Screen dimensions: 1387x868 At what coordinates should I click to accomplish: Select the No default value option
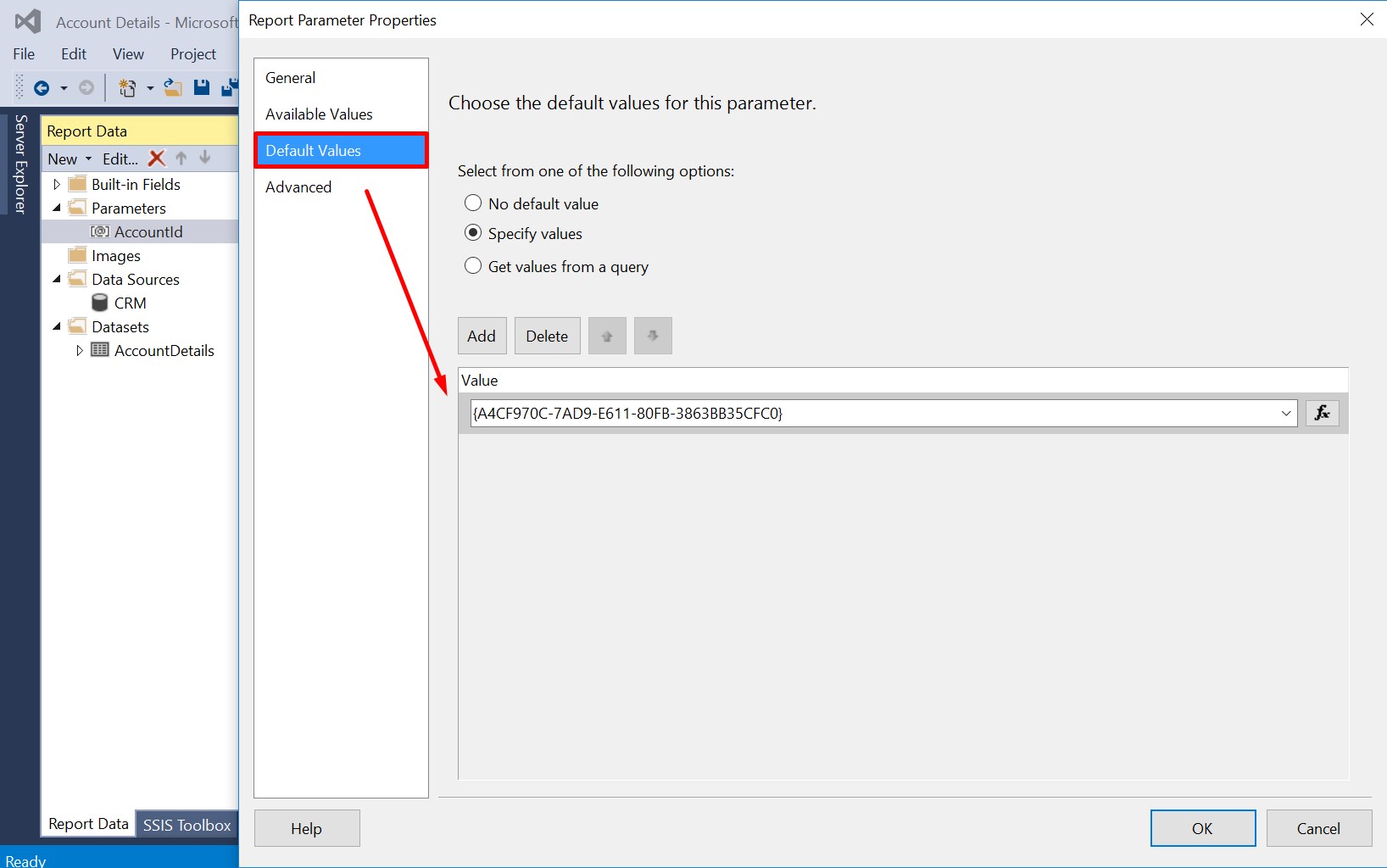pos(473,203)
